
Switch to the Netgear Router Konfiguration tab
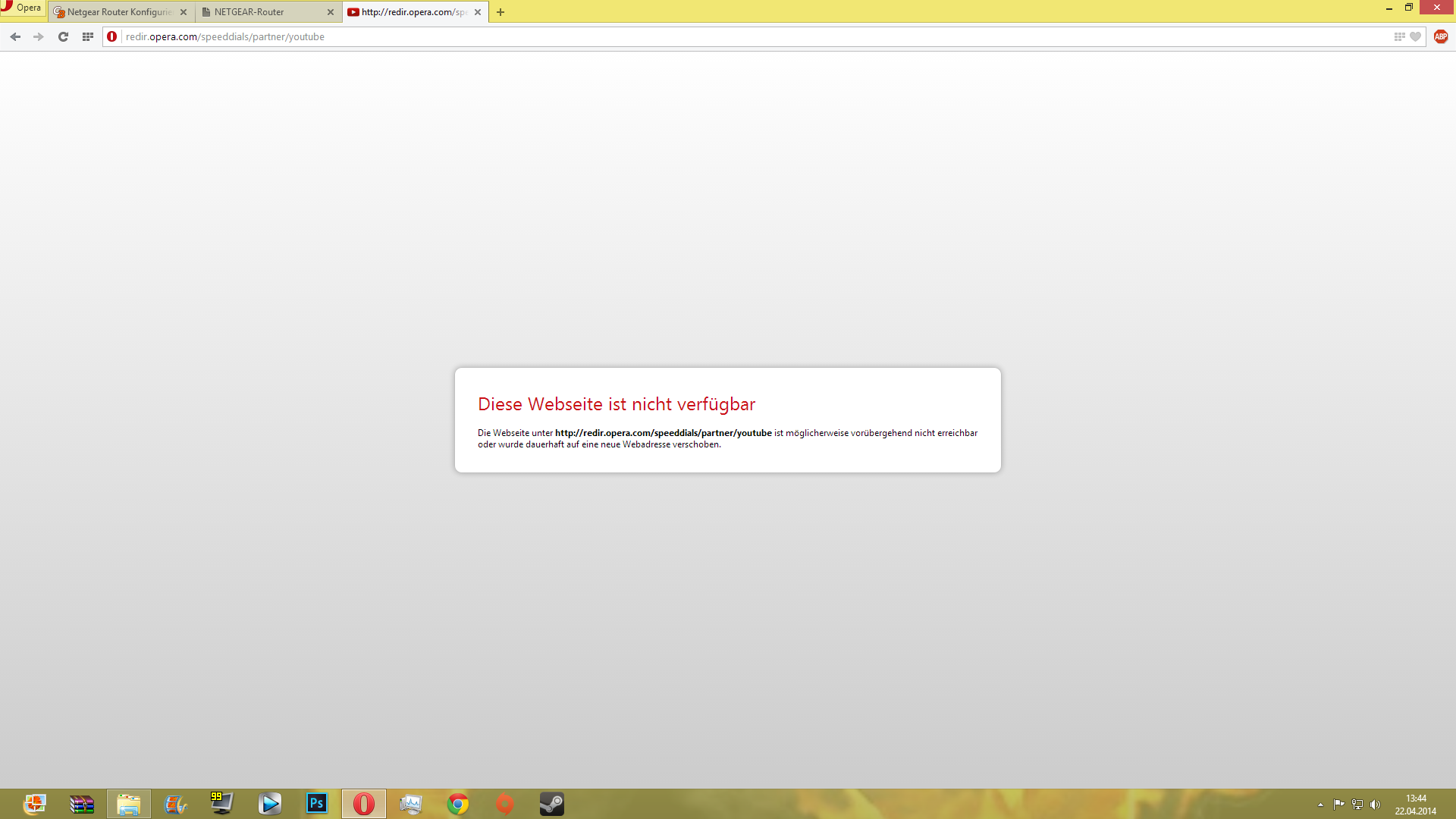tap(121, 12)
